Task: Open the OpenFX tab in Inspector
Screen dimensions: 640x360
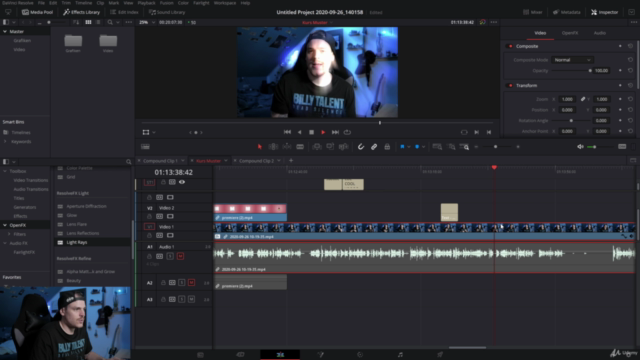Action: click(x=570, y=33)
